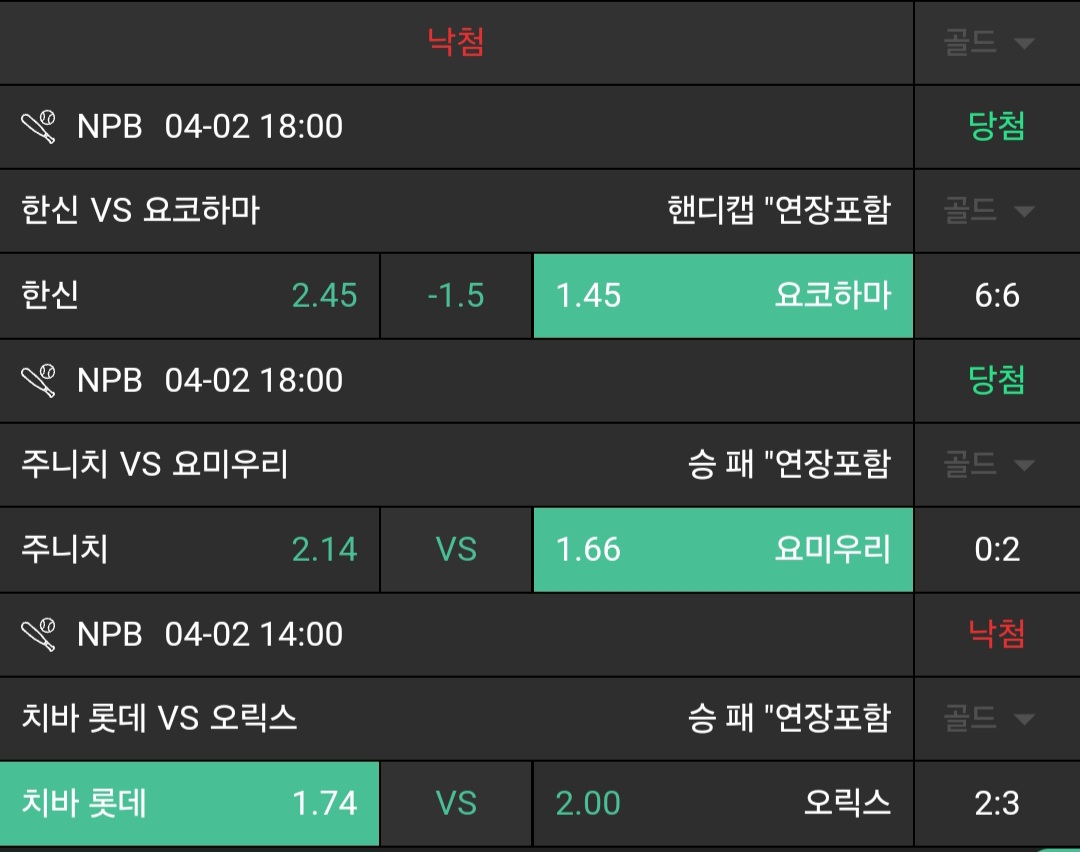
Task: Click 당첨 status for the 한신 match
Action: pyautogui.click(x=996, y=127)
